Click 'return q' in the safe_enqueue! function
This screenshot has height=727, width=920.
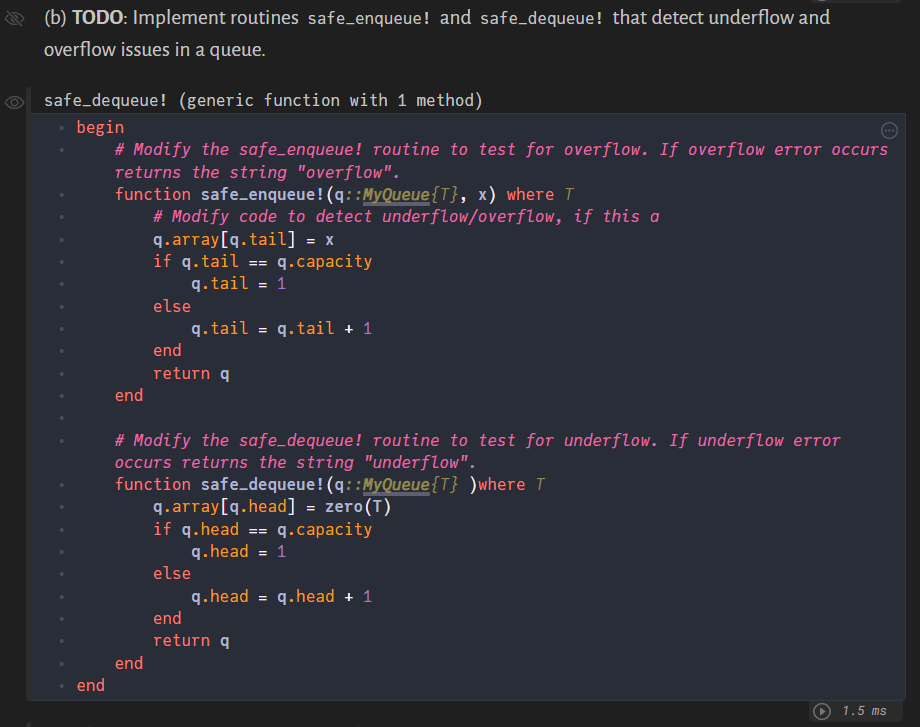pos(191,374)
